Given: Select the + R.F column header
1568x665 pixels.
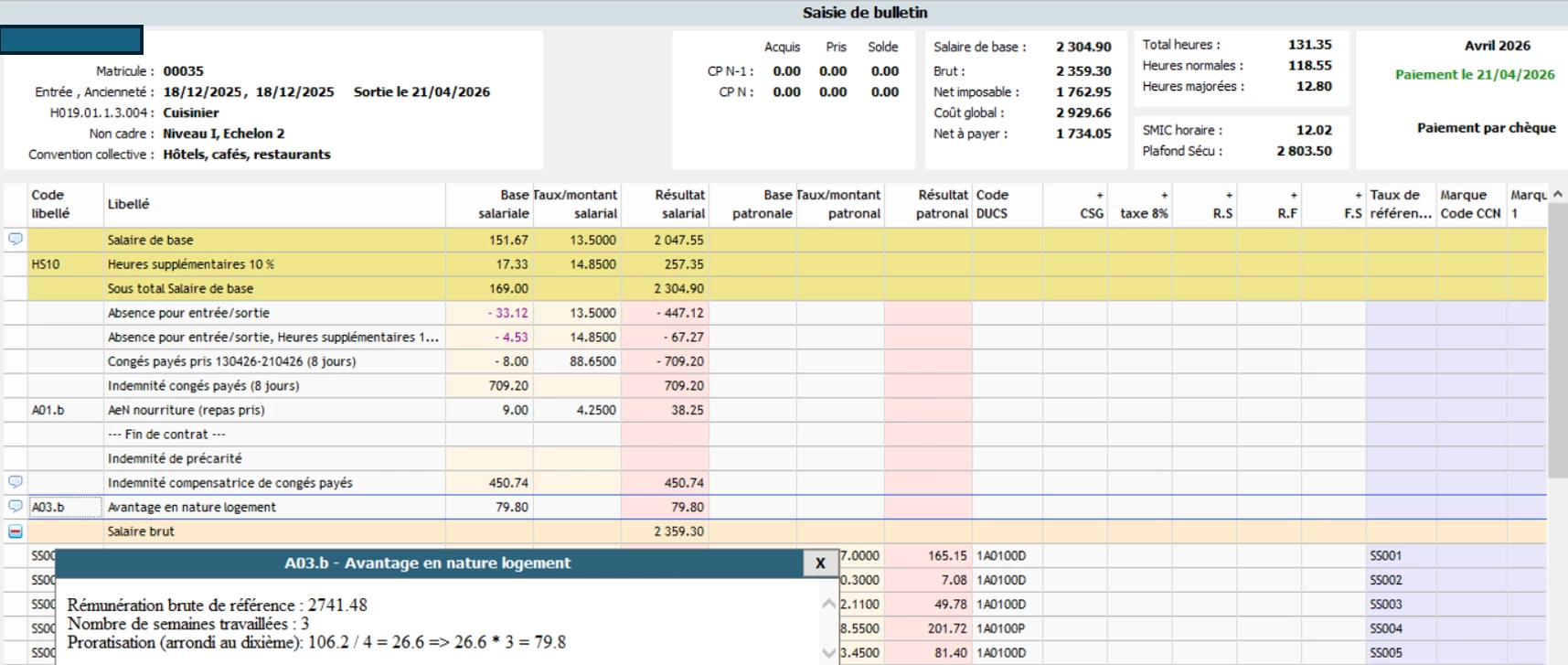Looking at the screenshot, I should [x=1269, y=204].
